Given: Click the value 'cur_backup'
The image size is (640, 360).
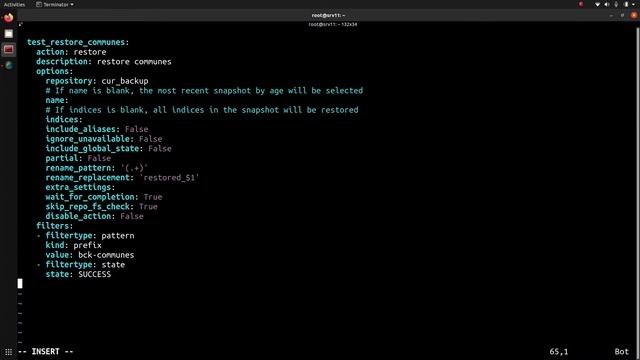Looking at the screenshot, I should pyautogui.click(x=125, y=81).
